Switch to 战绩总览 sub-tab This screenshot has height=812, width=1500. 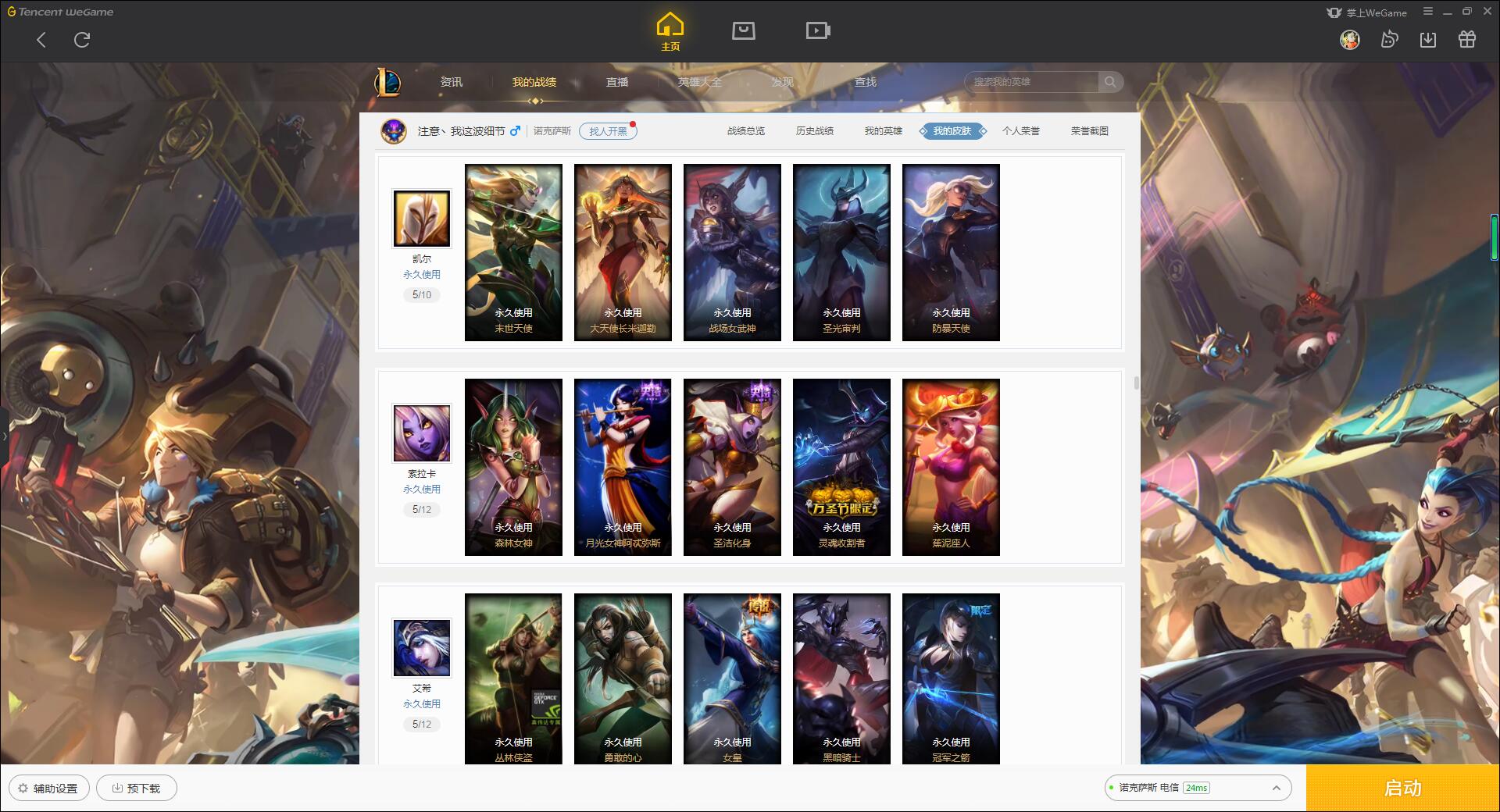[746, 131]
